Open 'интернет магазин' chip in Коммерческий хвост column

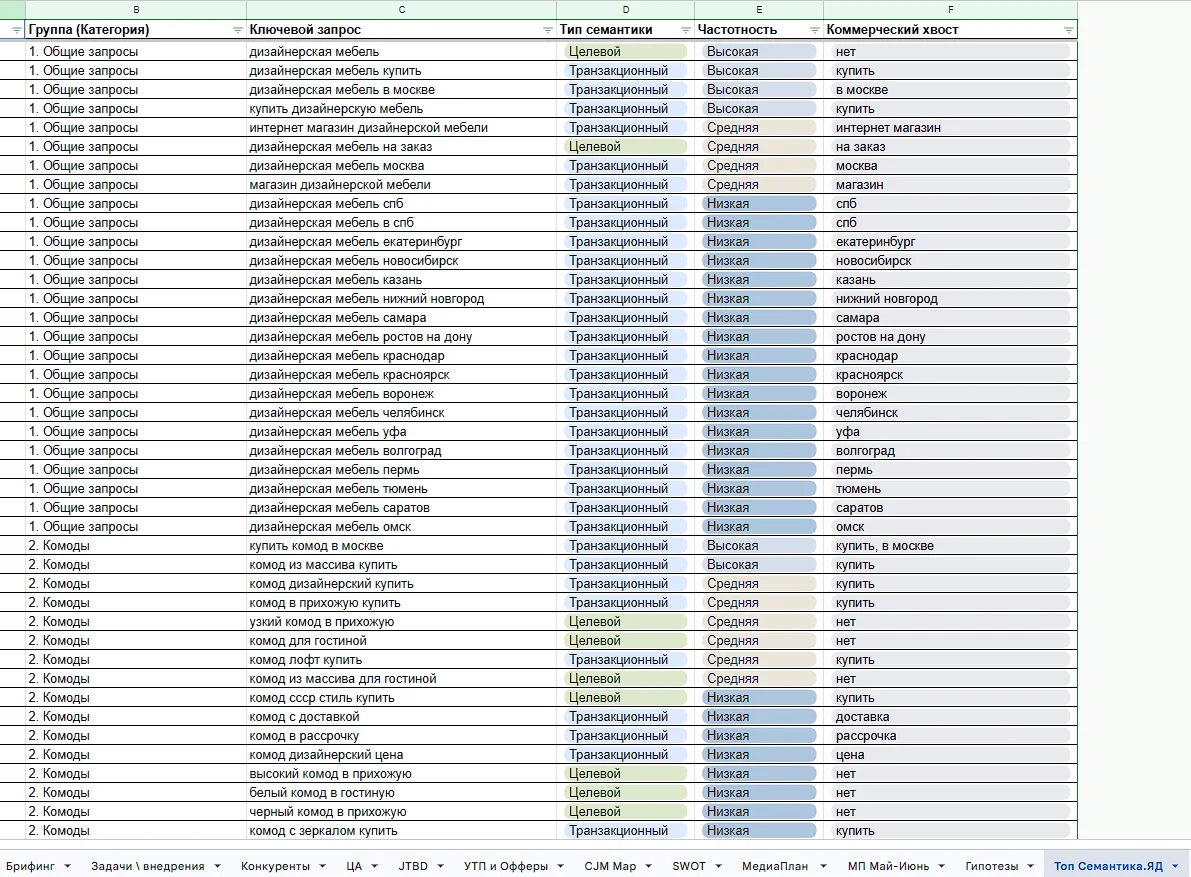point(950,128)
